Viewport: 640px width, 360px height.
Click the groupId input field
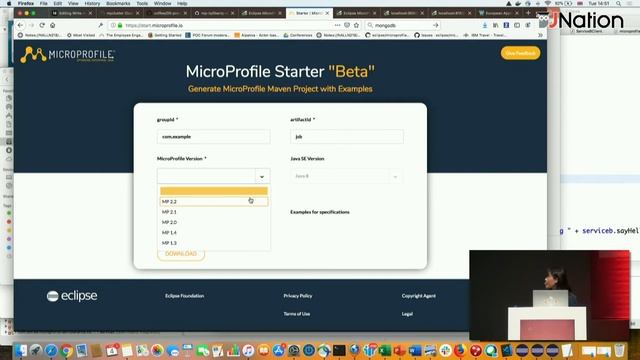(213, 137)
